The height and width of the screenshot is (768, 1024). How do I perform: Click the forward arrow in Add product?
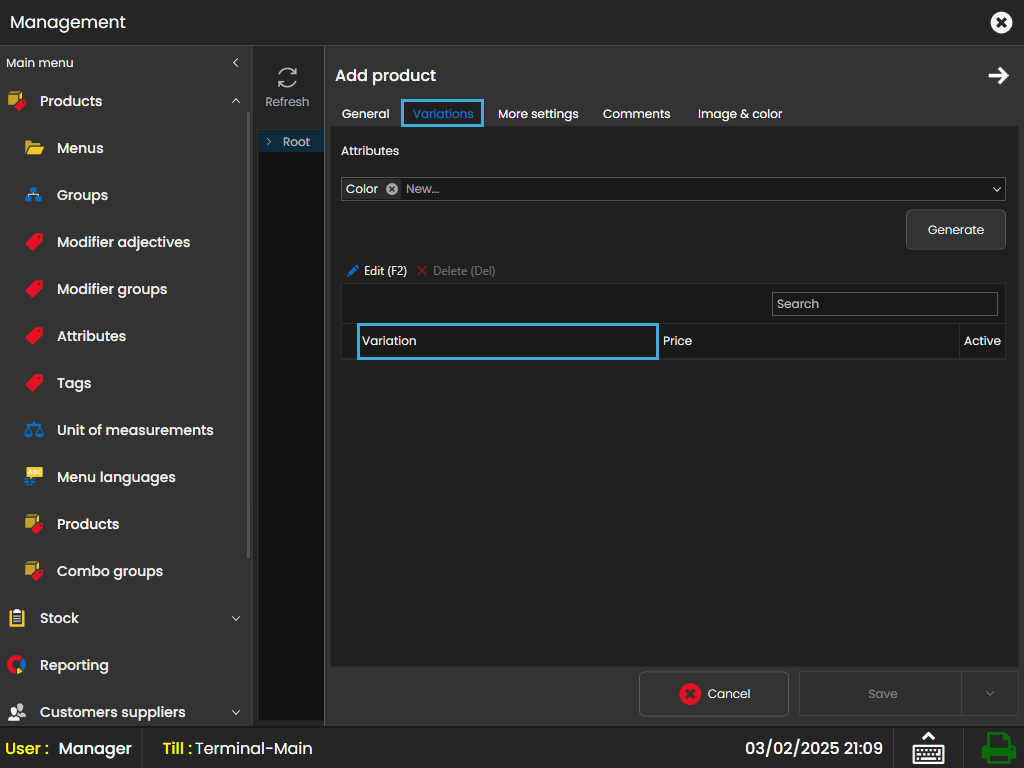[x=998, y=76]
